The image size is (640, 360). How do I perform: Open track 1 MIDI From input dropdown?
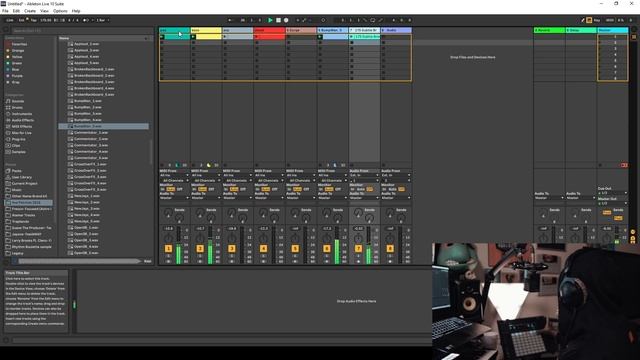pos(174,176)
